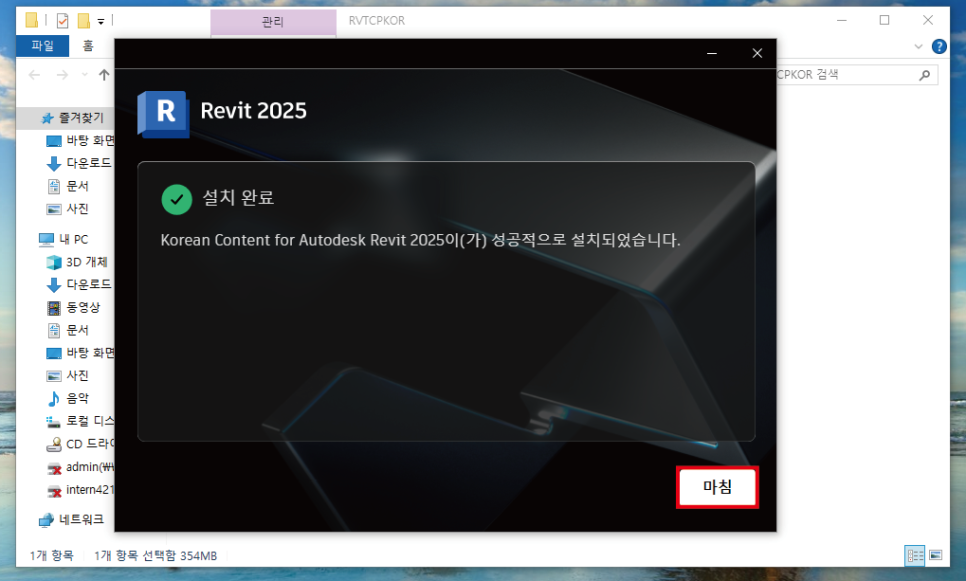Open the 파일 tab in File Explorer
This screenshot has height=581, width=966.
[43, 46]
